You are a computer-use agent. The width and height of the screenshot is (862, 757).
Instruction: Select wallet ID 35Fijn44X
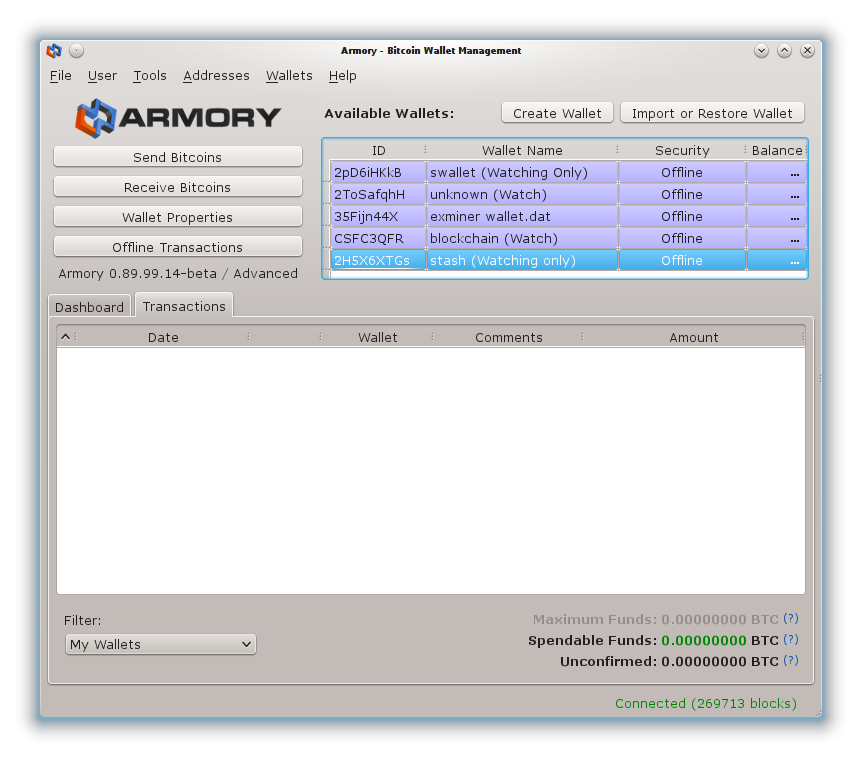[378, 216]
